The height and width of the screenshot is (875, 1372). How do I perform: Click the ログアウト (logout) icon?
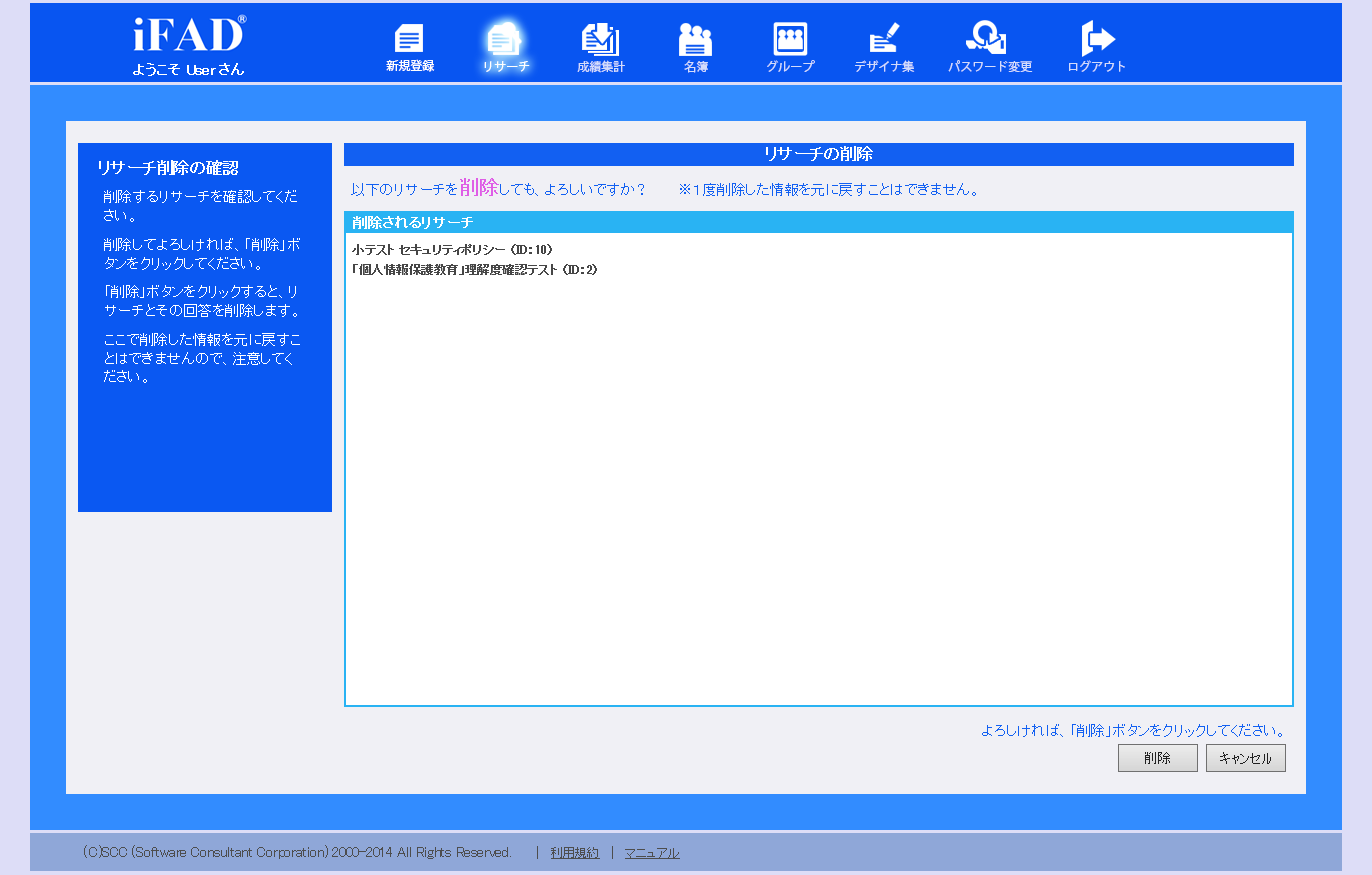point(1097,48)
